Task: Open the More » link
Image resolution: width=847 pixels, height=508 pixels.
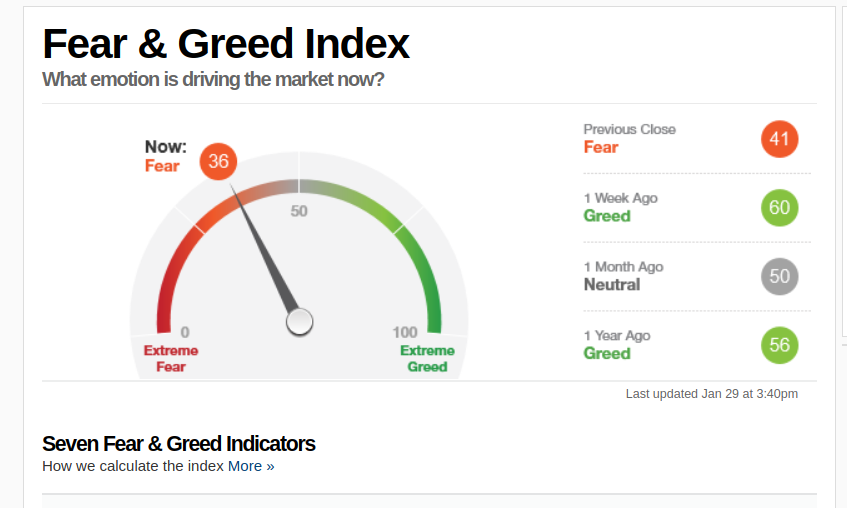Action: click(x=251, y=466)
